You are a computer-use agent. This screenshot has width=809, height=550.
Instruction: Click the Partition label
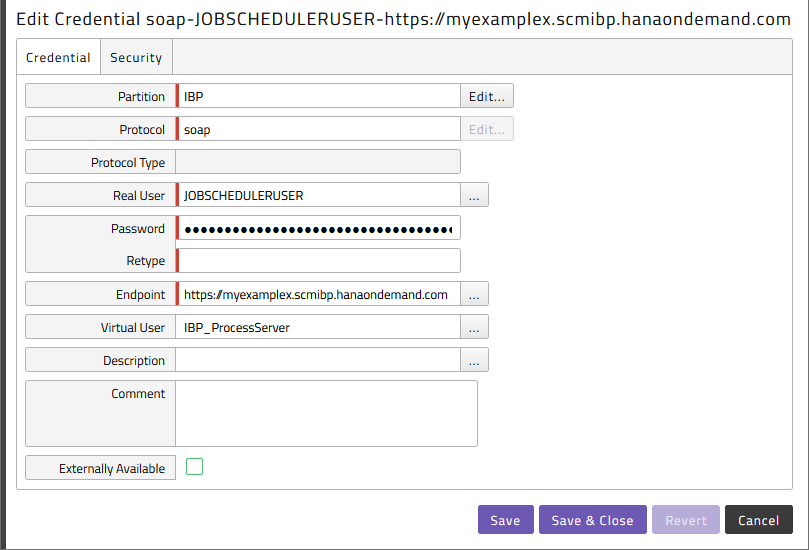click(x=141, y=96)
